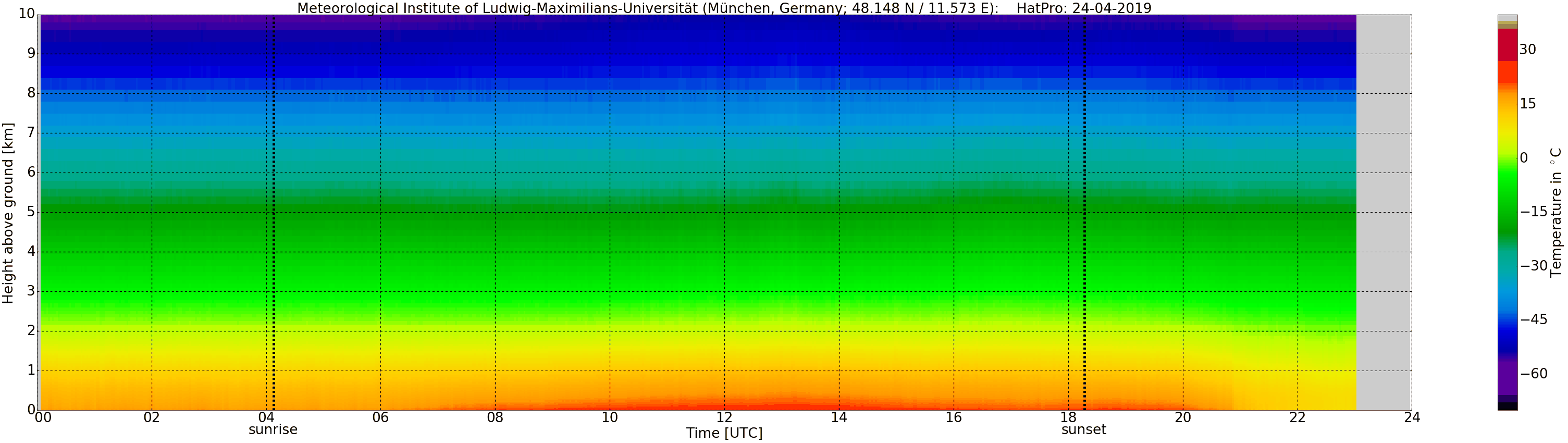Click the sunset label below the time axis
The width and height of the screenshot is (1568, 443).
[x=1083, y=429]
